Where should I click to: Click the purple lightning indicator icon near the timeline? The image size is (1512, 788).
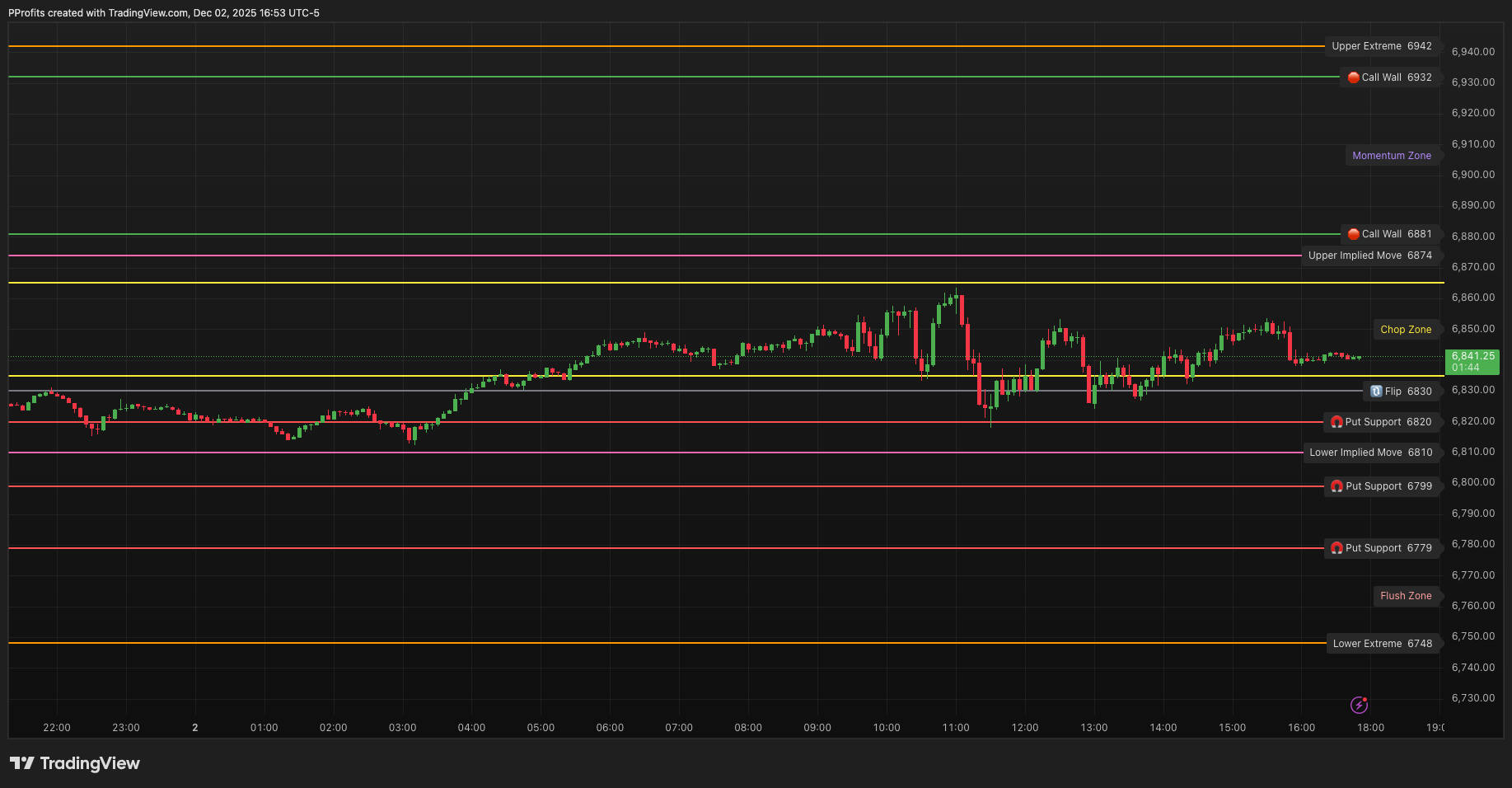click(x=1360, y=705)
